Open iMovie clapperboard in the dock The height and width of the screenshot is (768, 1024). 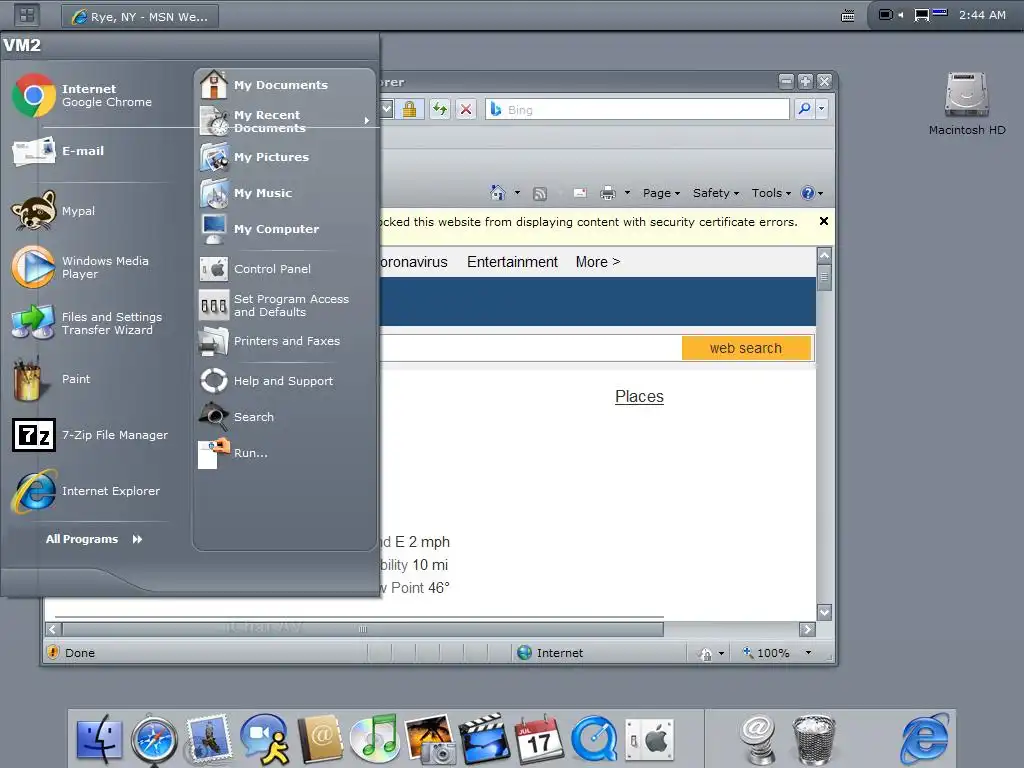(485, 739)
